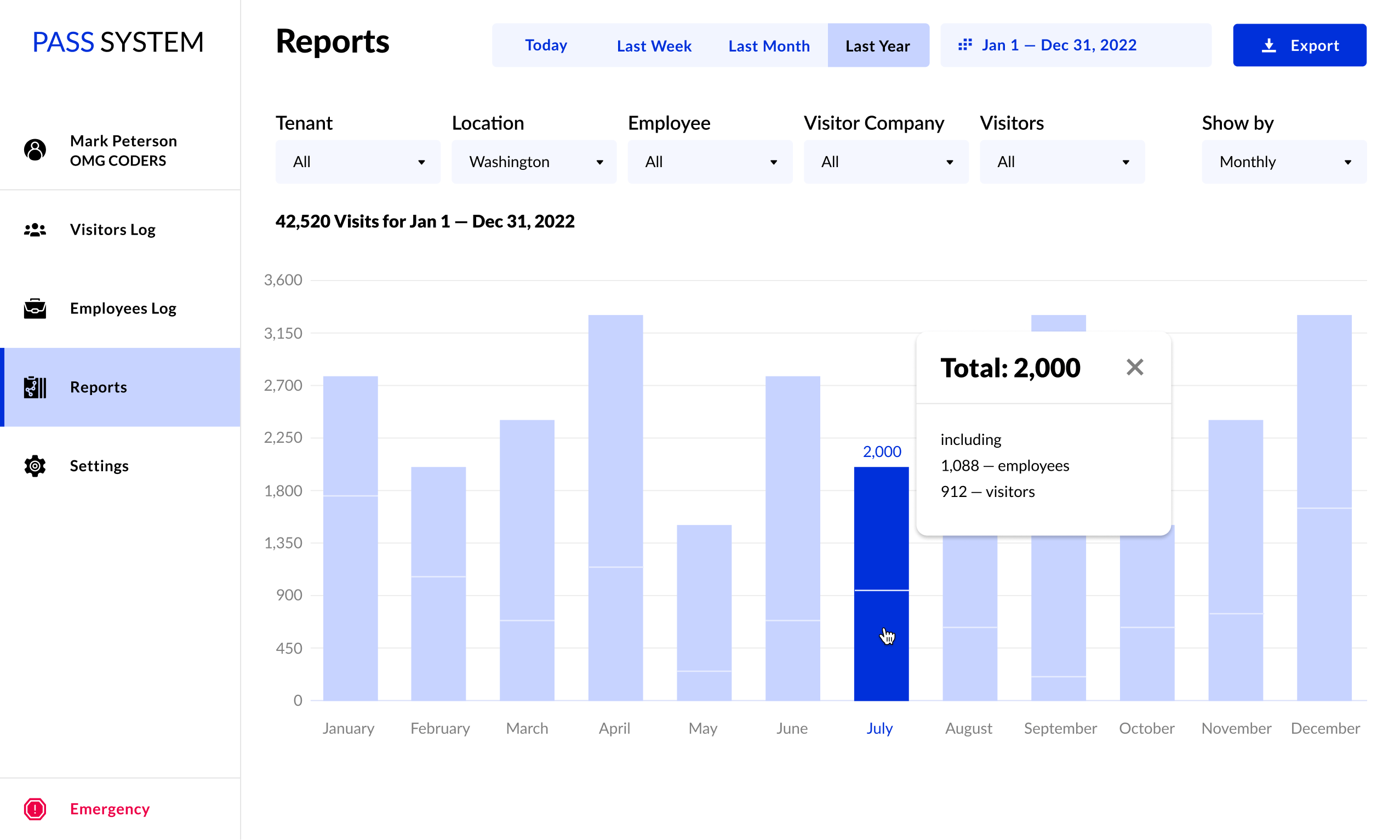
Task: Click the user profile avatar icon
Action: pyautogui.click(x=35, y=150)
